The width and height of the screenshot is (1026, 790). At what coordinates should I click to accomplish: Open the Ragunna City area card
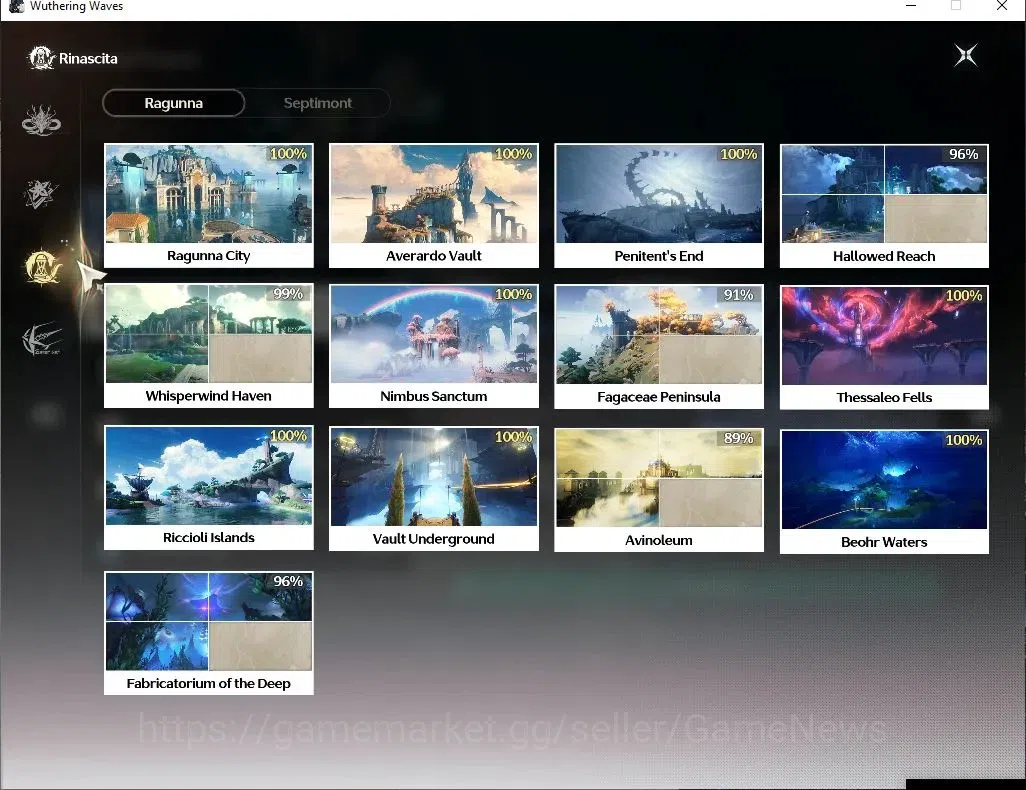[x=209, y=206]
